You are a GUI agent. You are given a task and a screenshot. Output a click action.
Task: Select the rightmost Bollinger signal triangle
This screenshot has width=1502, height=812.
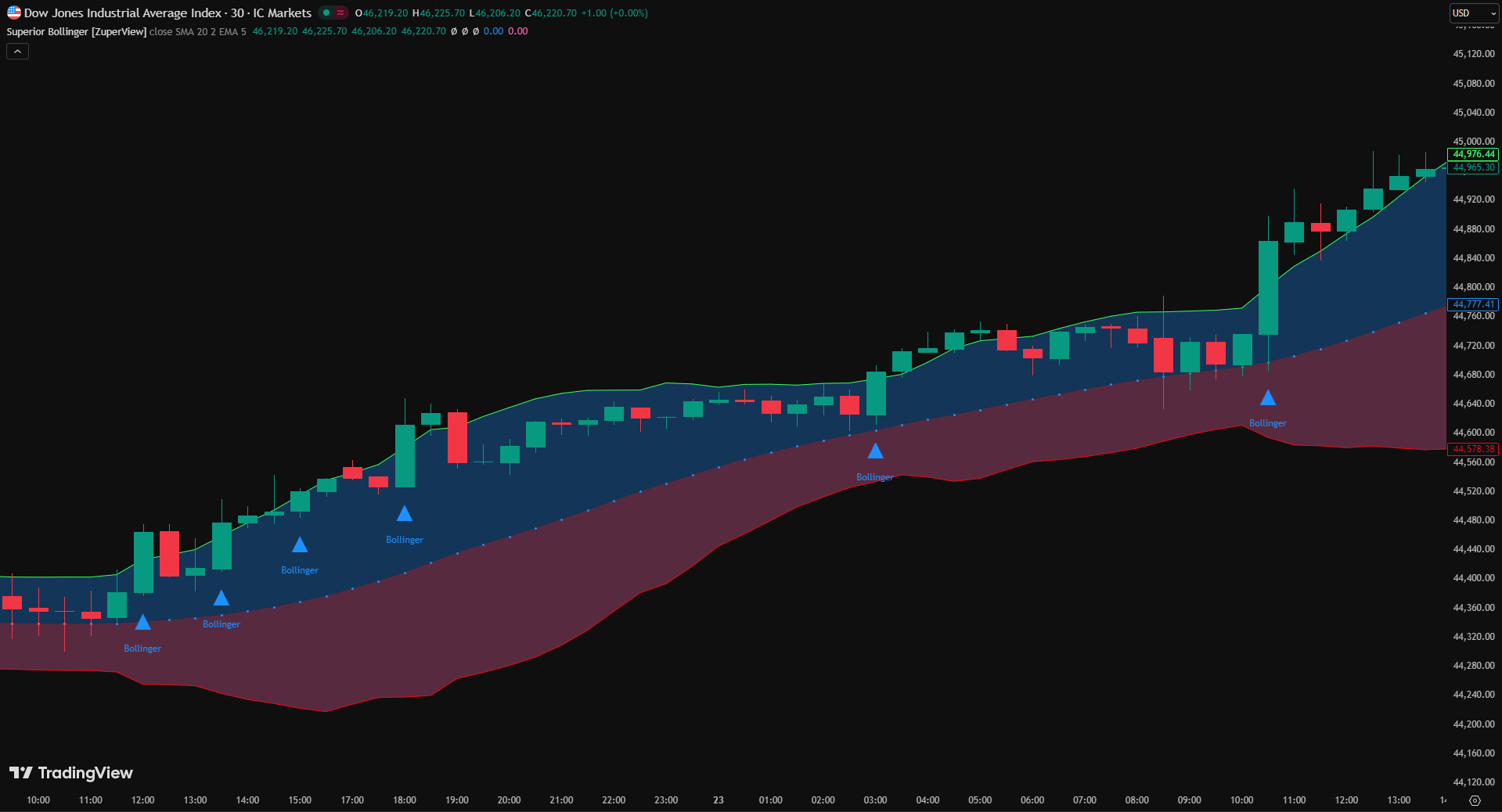pos(1268,398)
